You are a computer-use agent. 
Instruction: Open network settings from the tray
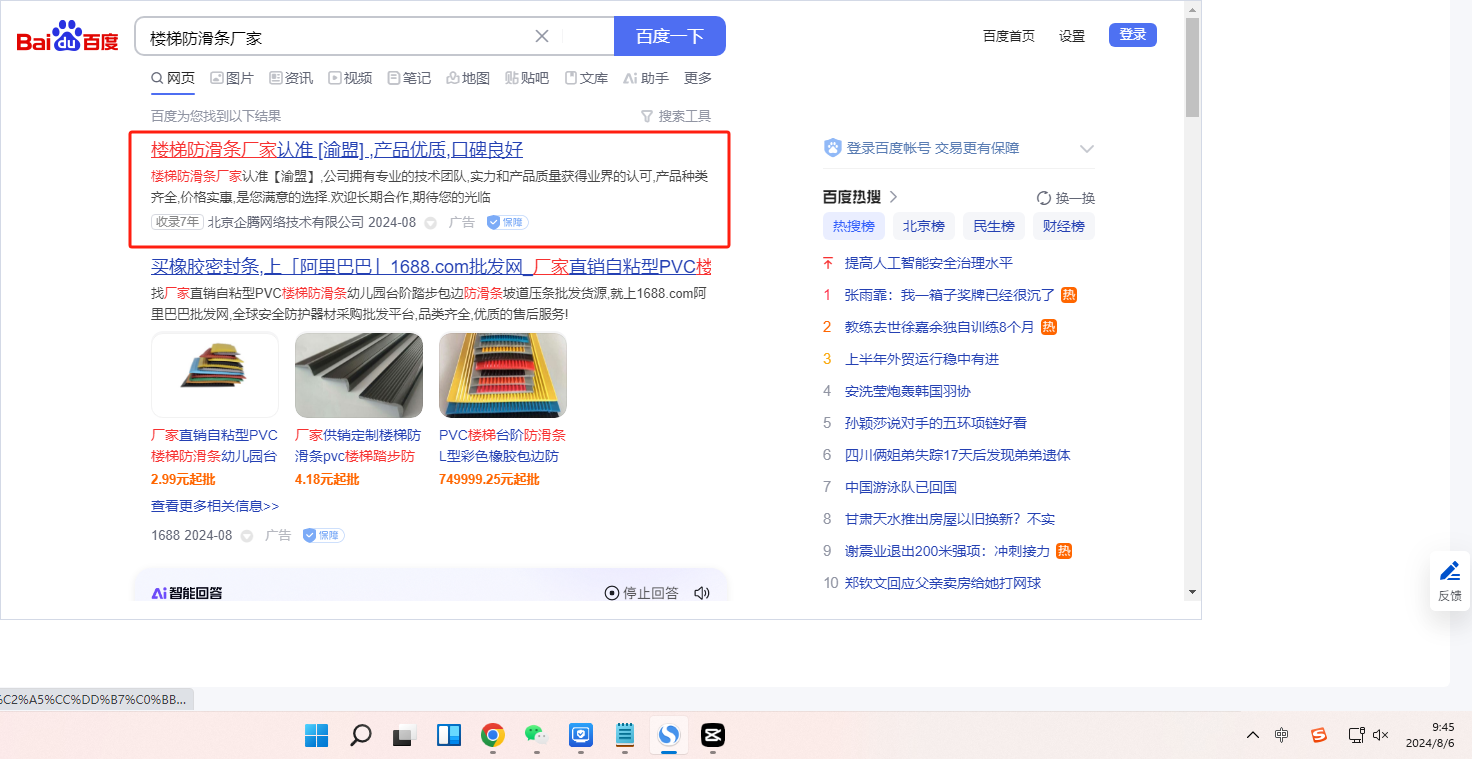tap(1356, 735)
